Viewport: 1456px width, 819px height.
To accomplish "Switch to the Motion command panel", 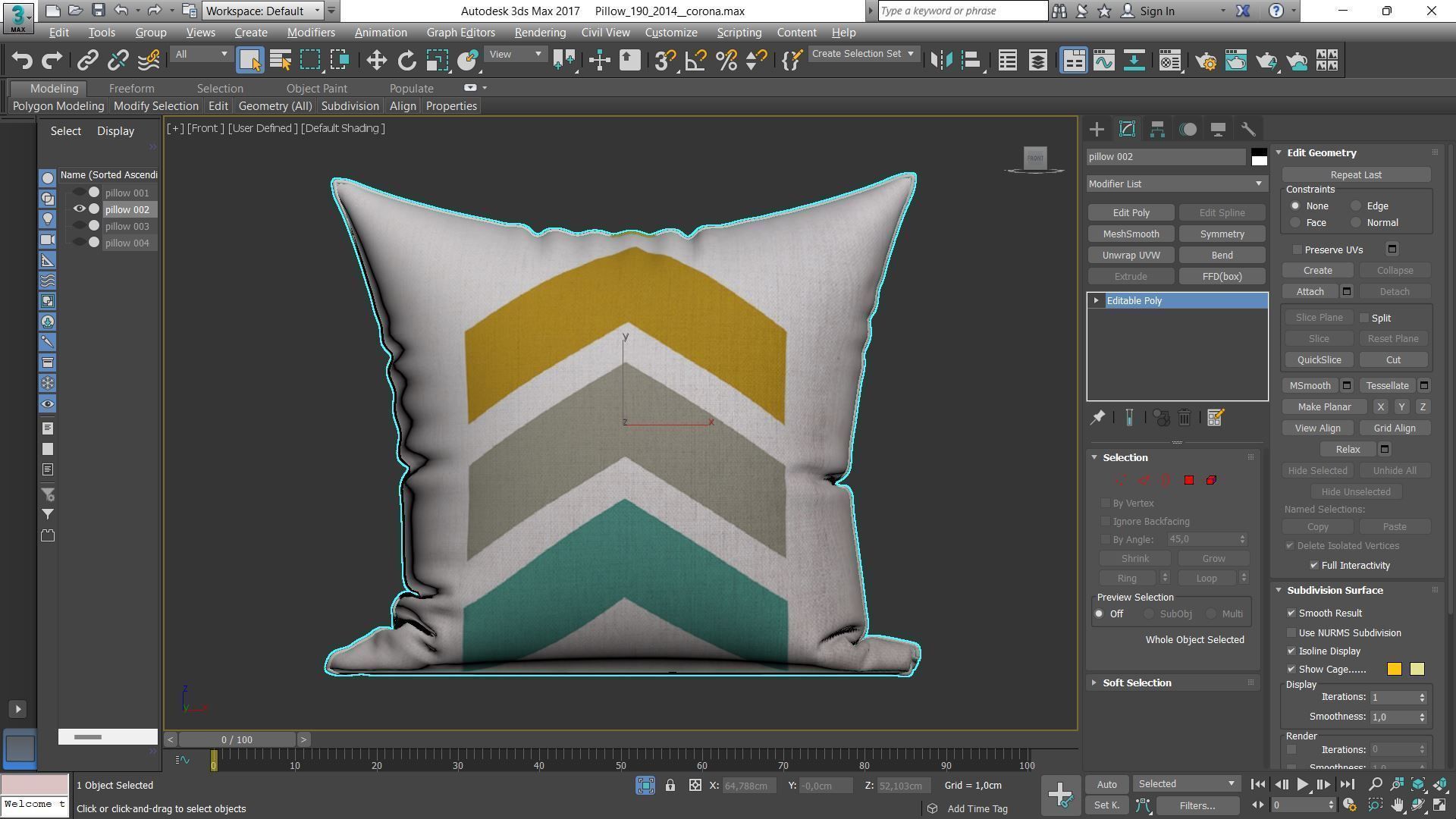I will pos(1188,129).
